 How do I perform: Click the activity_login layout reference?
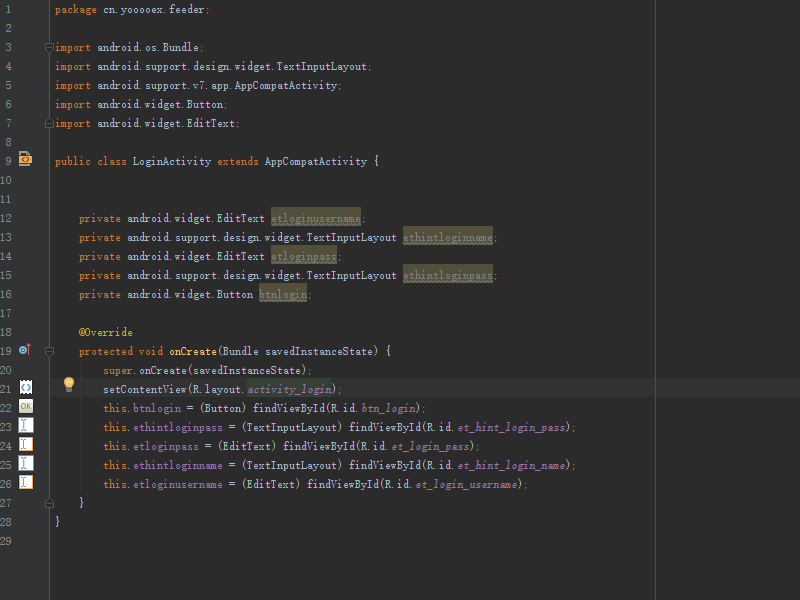coord(289,388)
